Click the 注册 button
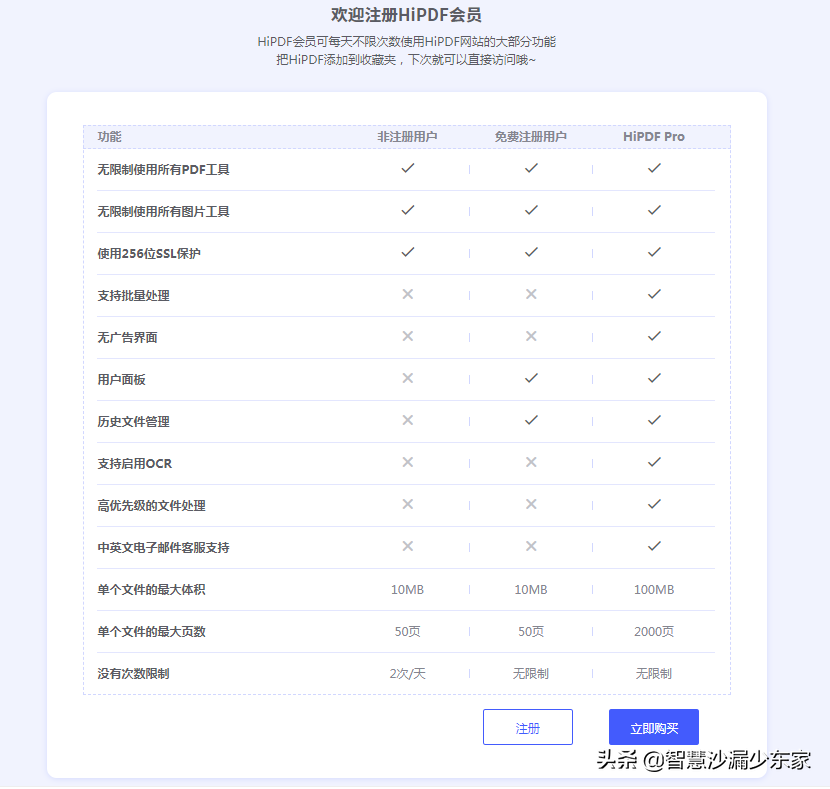The image size is (830, 789). [x=527, y=728]
